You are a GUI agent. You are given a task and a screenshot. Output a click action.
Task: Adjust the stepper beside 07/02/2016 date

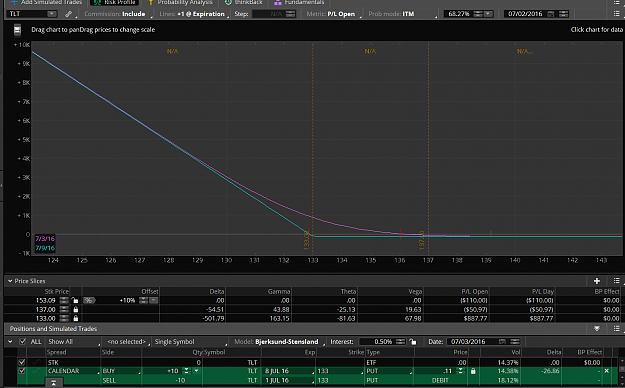(x=563, y=14)
